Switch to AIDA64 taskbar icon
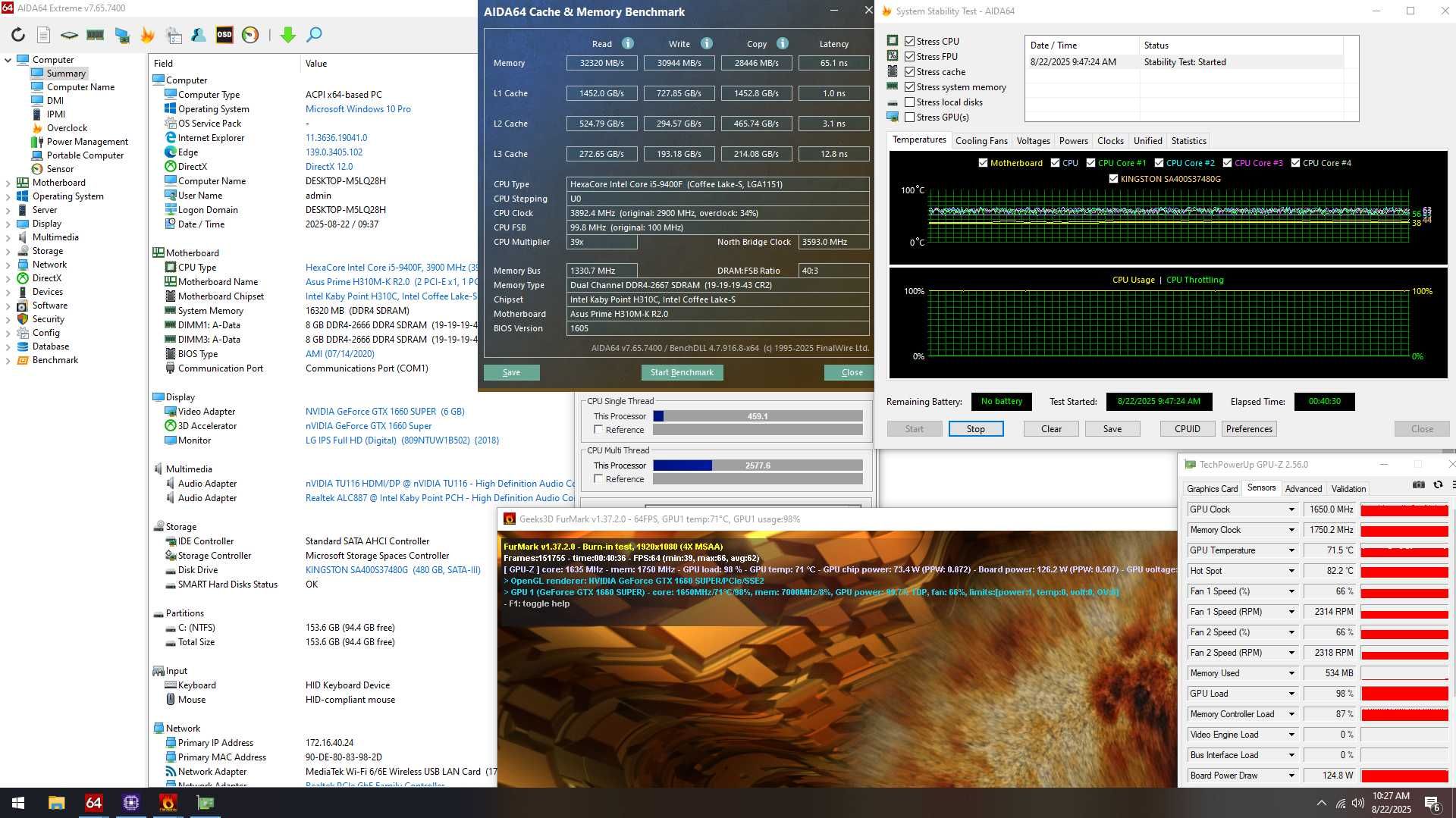The width and height of the screenshot is (1456, 818). (x=93, y=803)
